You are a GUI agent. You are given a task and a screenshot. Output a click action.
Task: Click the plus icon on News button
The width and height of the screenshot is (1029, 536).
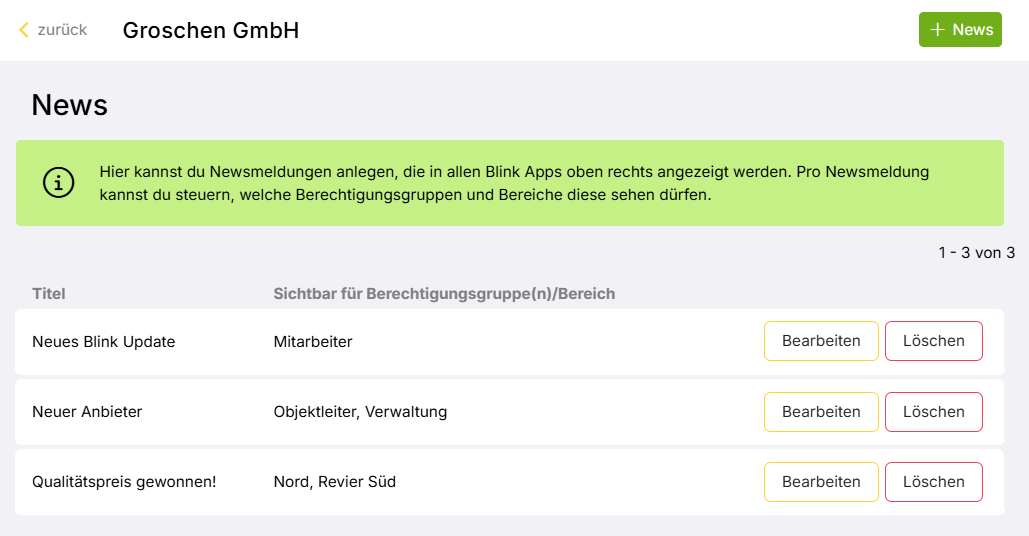pyautogui.click(x=937, y=30)
